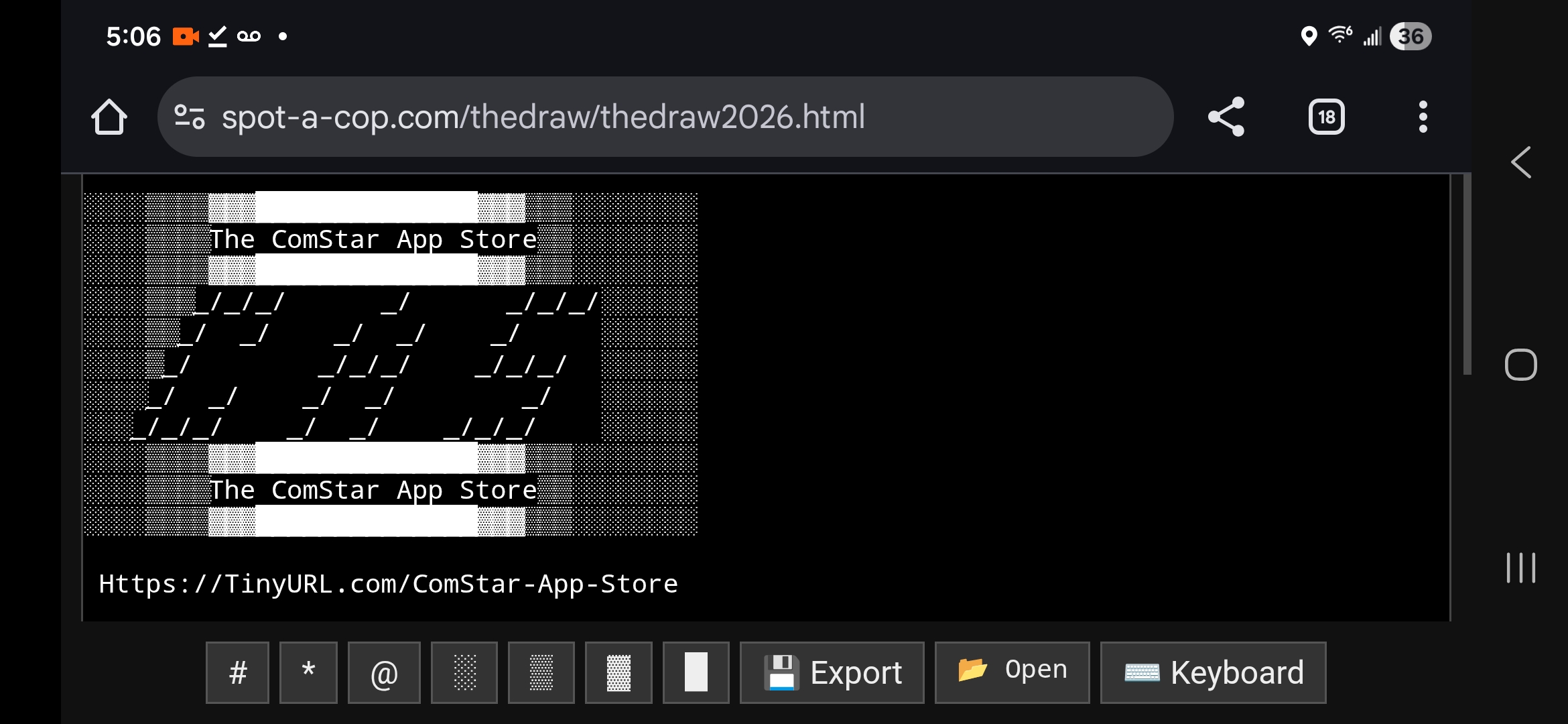Open Chrome's three-dot overflow menu

point(1423,116)
